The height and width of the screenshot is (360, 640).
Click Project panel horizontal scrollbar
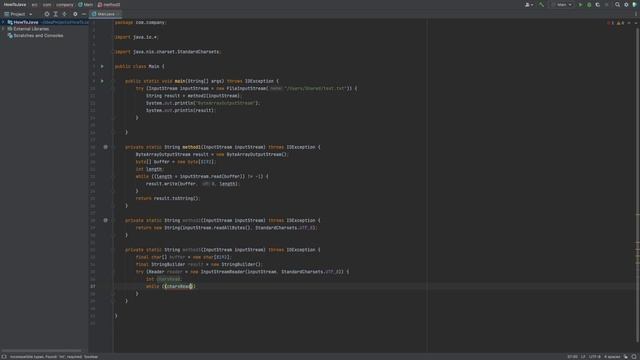tap(41, 350)
